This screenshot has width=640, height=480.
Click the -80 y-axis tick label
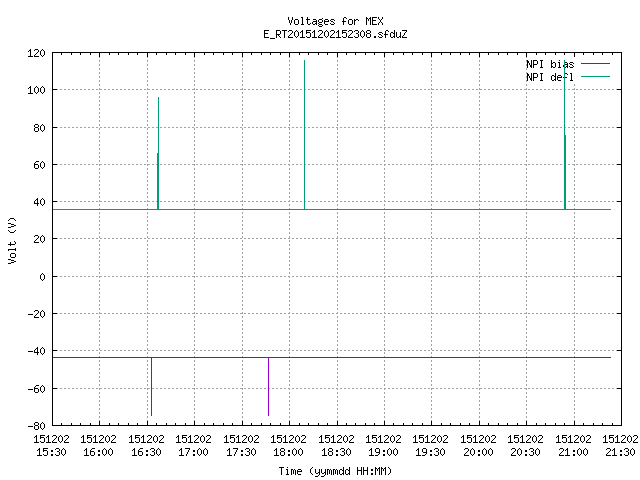point(36,426)
